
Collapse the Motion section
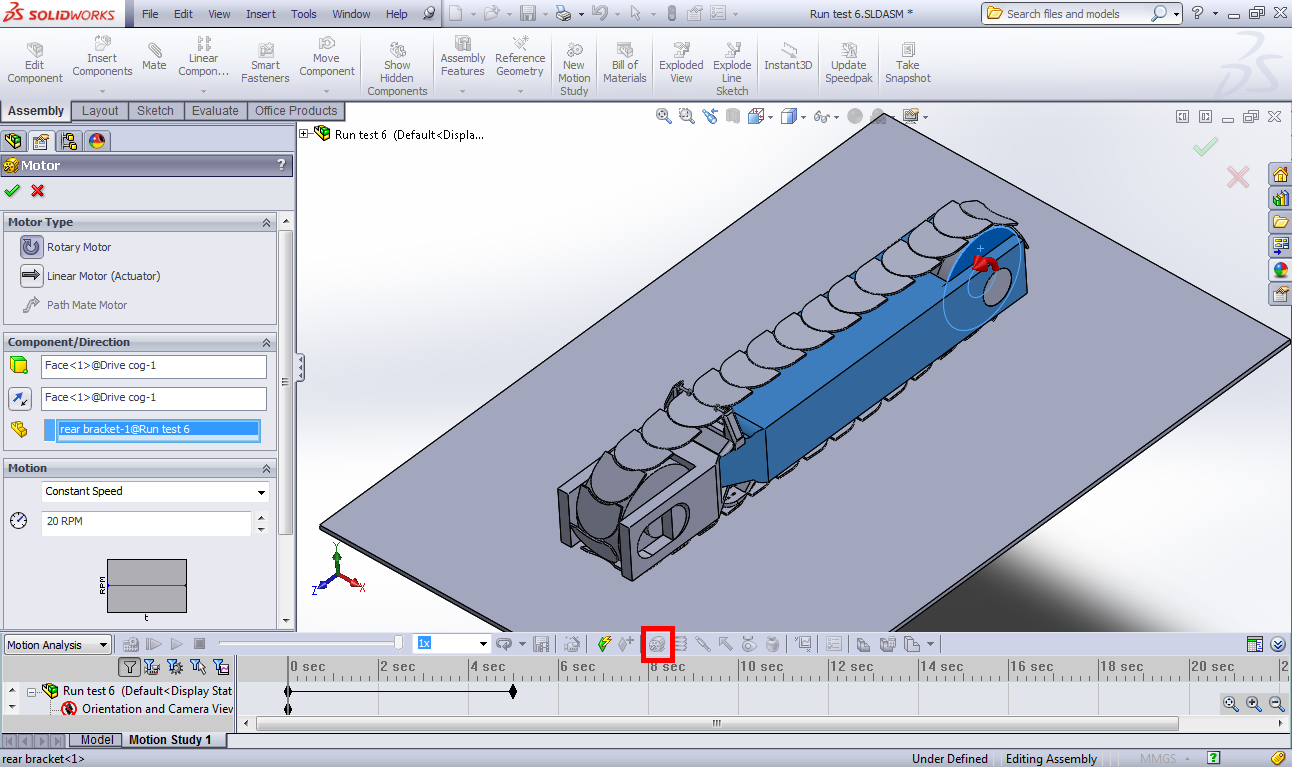[x=267, y=468]
